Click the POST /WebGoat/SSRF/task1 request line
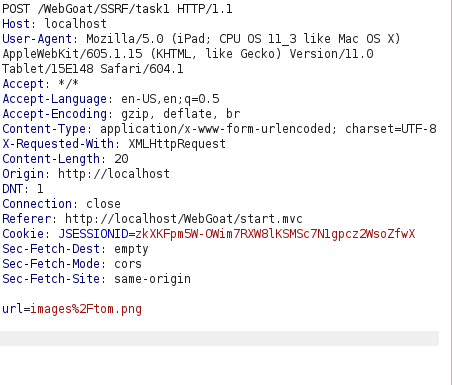452x385 pixels. coord(117,9)
